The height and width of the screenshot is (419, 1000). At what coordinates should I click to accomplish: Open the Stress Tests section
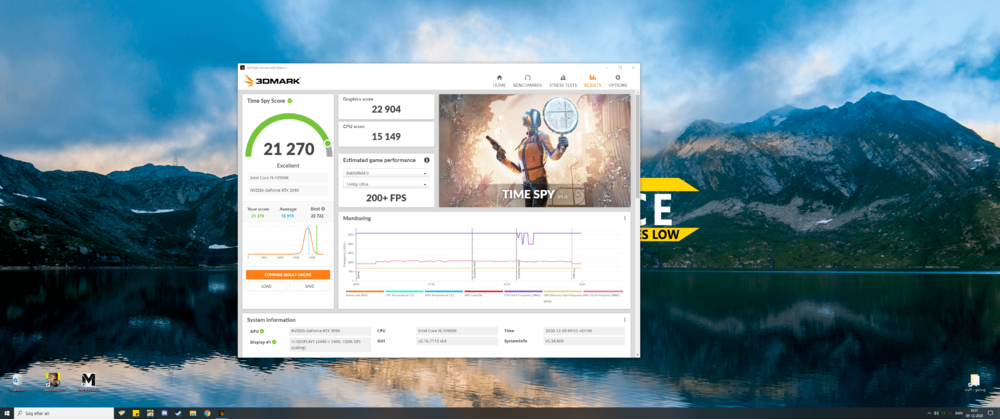coord(562,80)
